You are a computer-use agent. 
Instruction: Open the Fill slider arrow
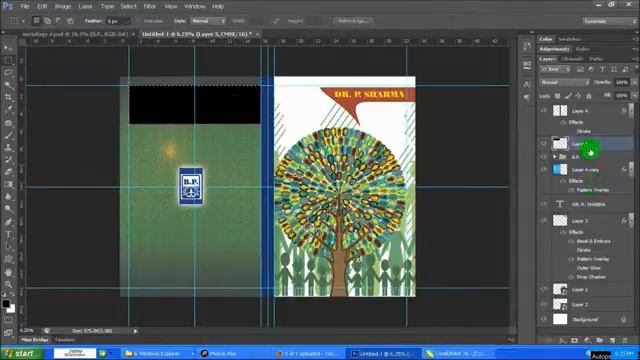pos(634,96)
